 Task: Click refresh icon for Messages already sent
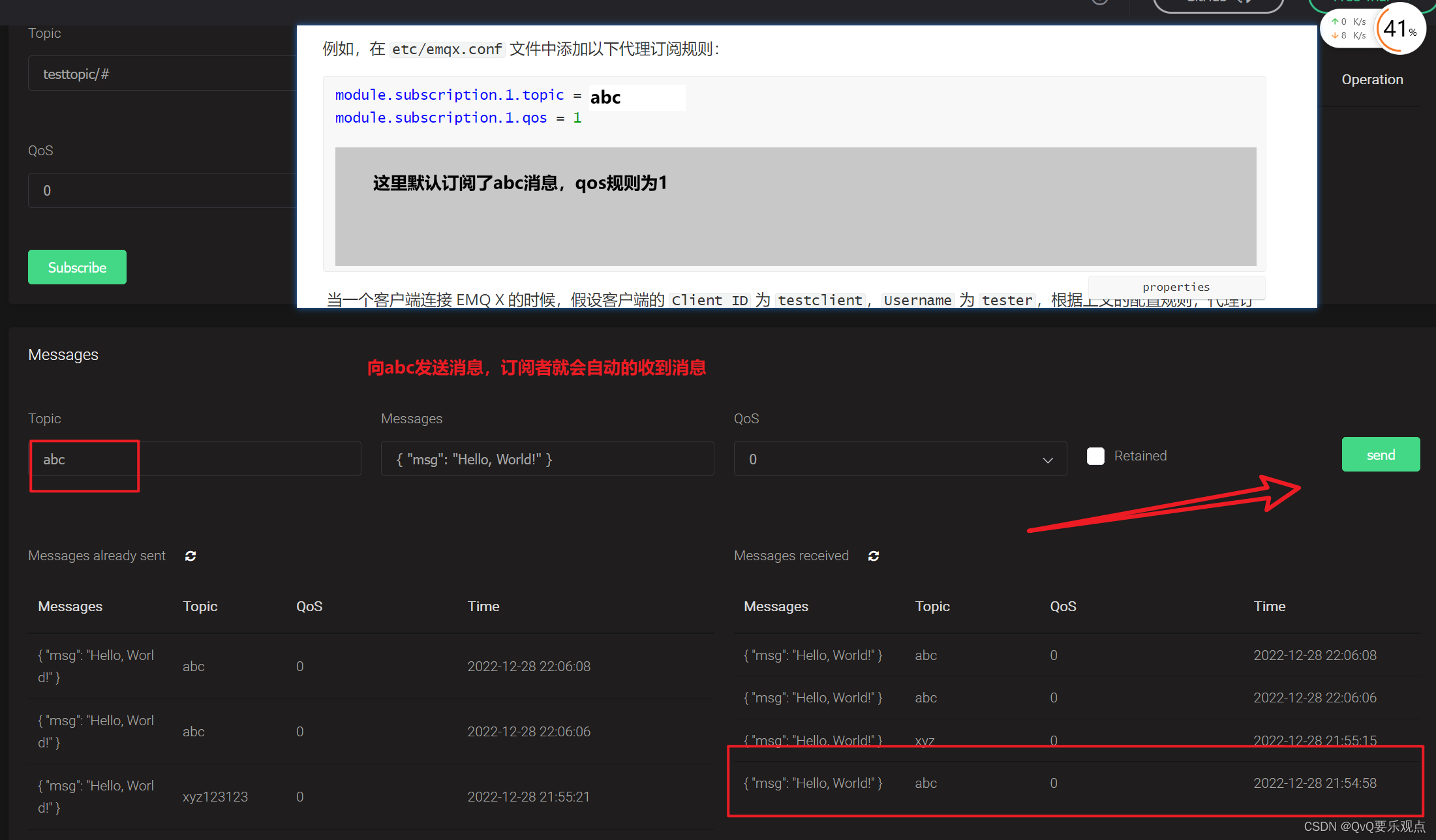(x=191, y=555)
